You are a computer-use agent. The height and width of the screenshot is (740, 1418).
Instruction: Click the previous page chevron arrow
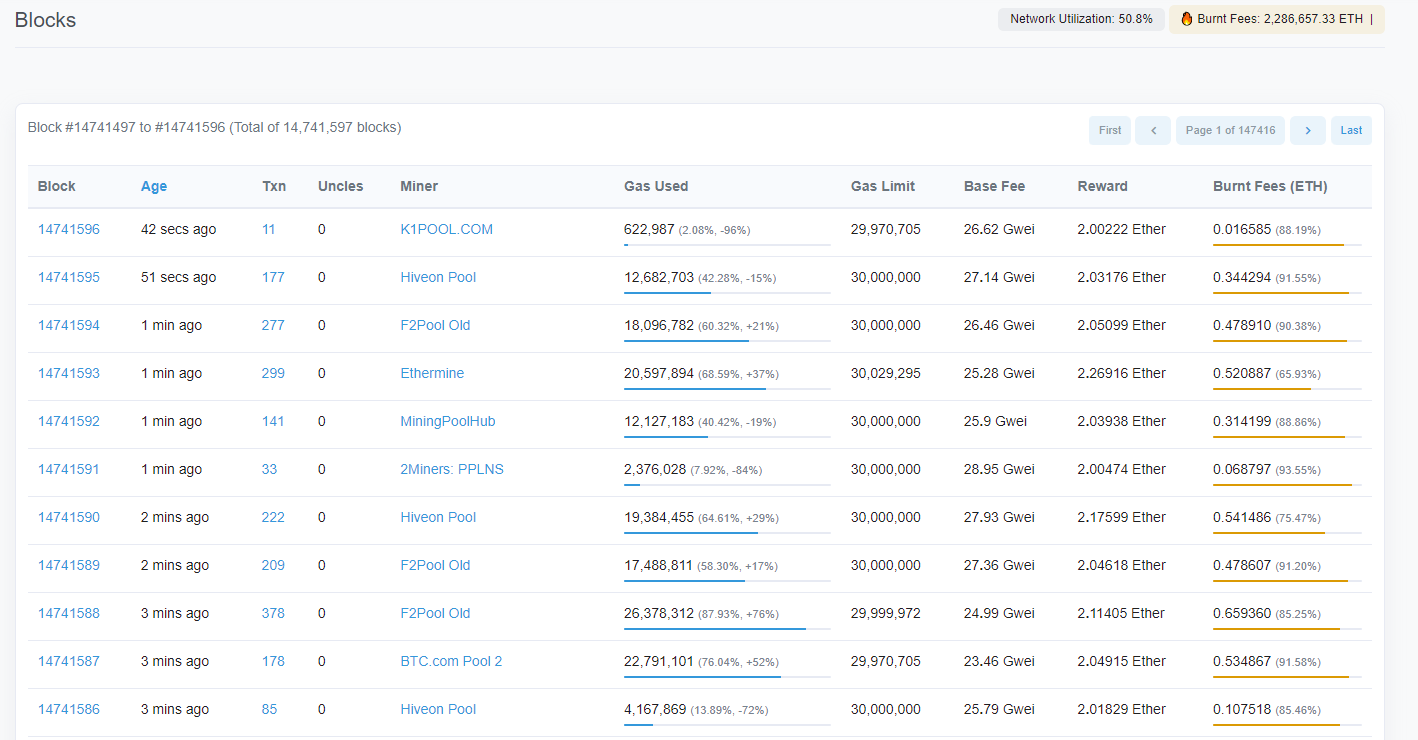(1153, 130)
